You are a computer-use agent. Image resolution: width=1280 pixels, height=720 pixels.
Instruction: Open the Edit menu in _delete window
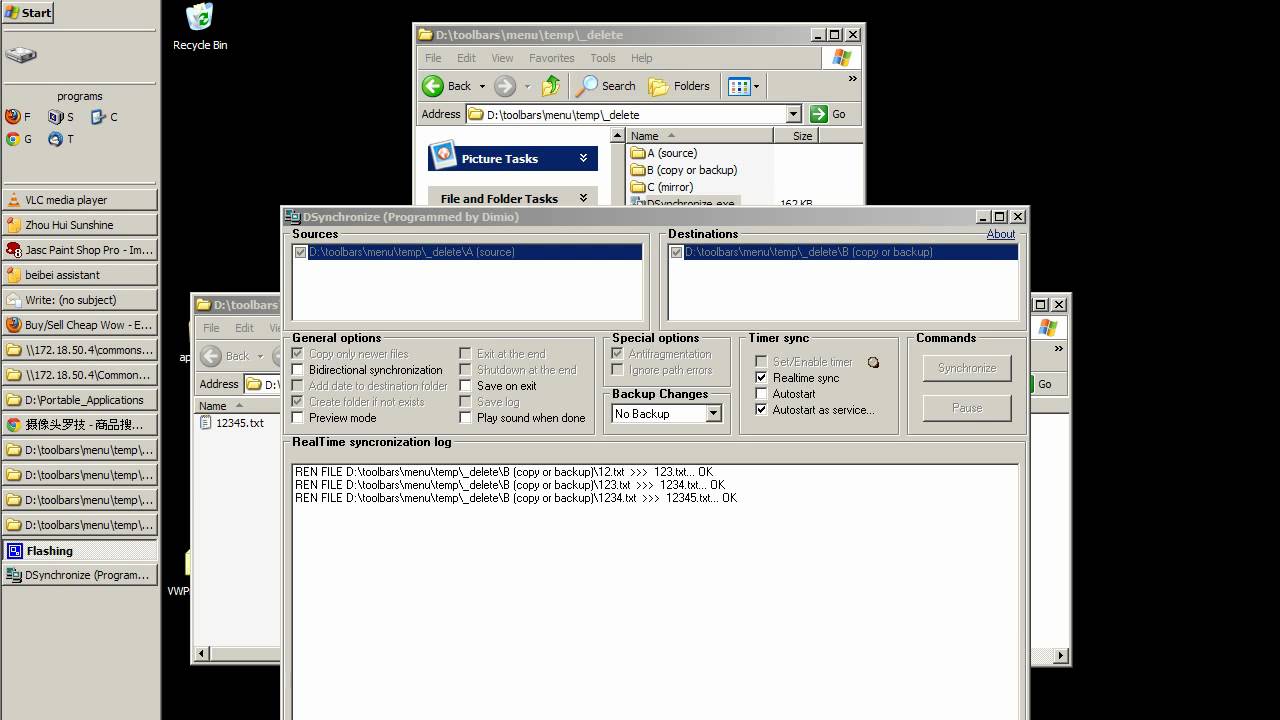[x=467, y=58]
